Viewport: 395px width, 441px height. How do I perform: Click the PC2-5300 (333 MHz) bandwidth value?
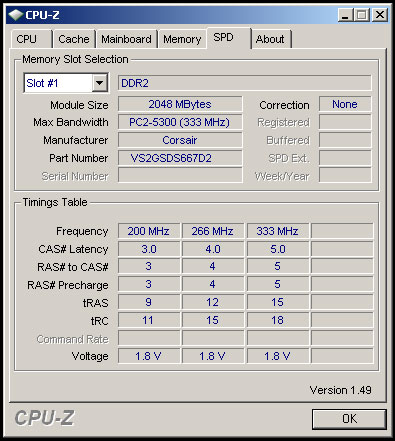(180, 122)
